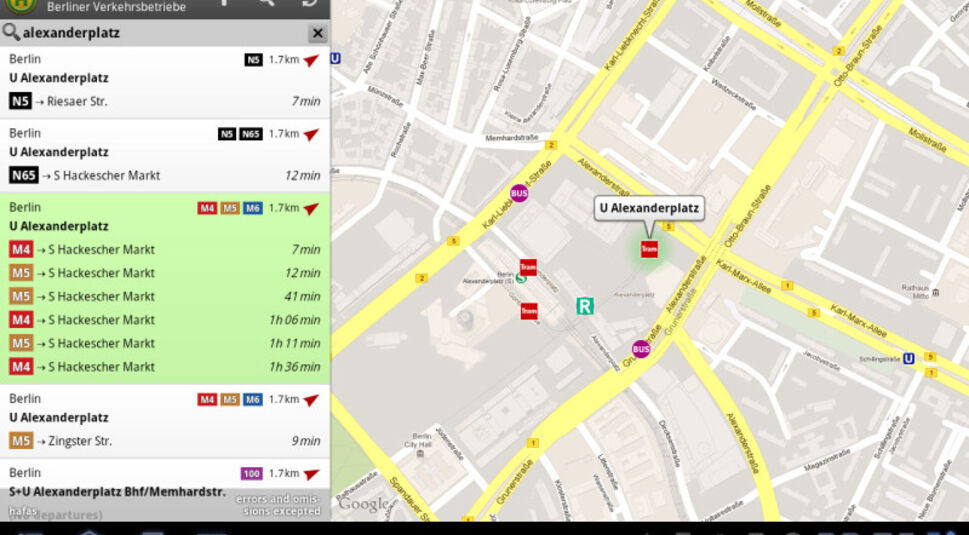Select the purple BUS marker on Grunerstraße

(641, 349)
